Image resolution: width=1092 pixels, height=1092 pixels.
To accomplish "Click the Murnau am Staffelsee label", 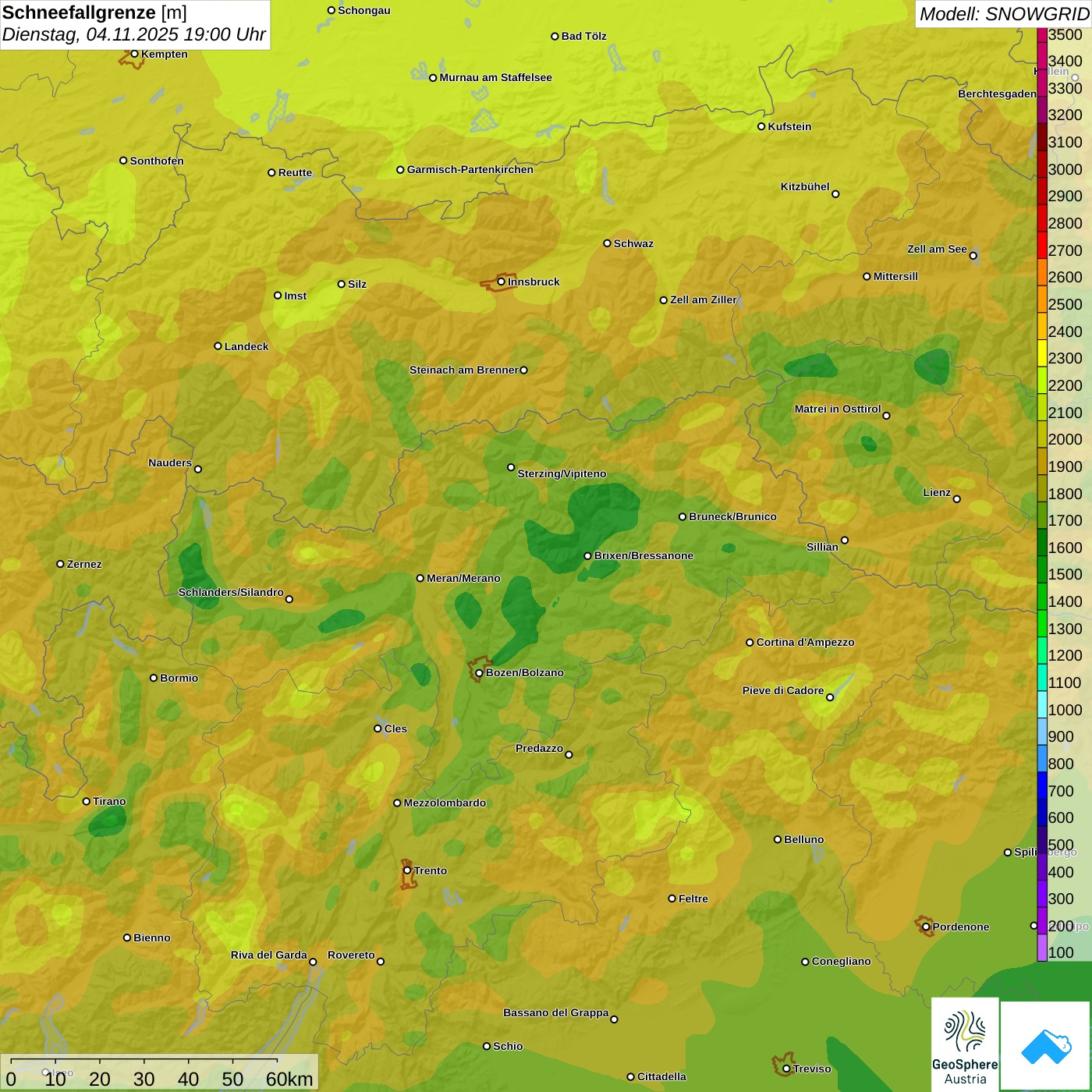I will click(496, 77).
